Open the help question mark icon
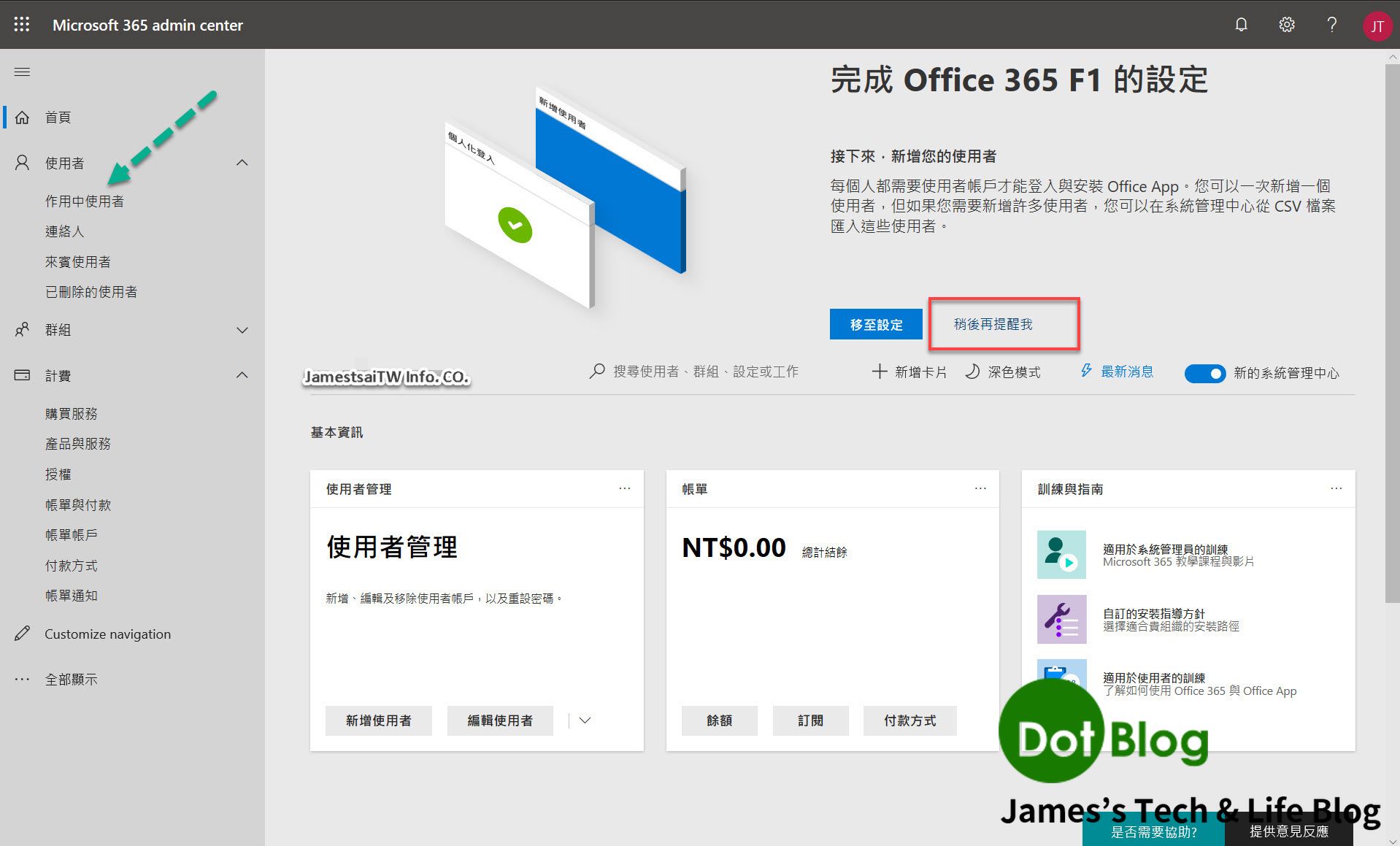 (x=1331, y=24)
